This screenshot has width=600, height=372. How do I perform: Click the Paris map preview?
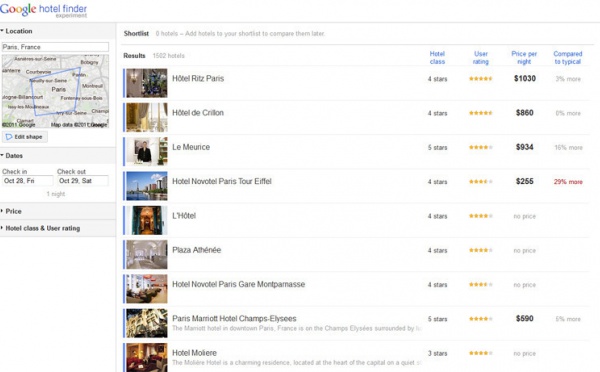55,91
